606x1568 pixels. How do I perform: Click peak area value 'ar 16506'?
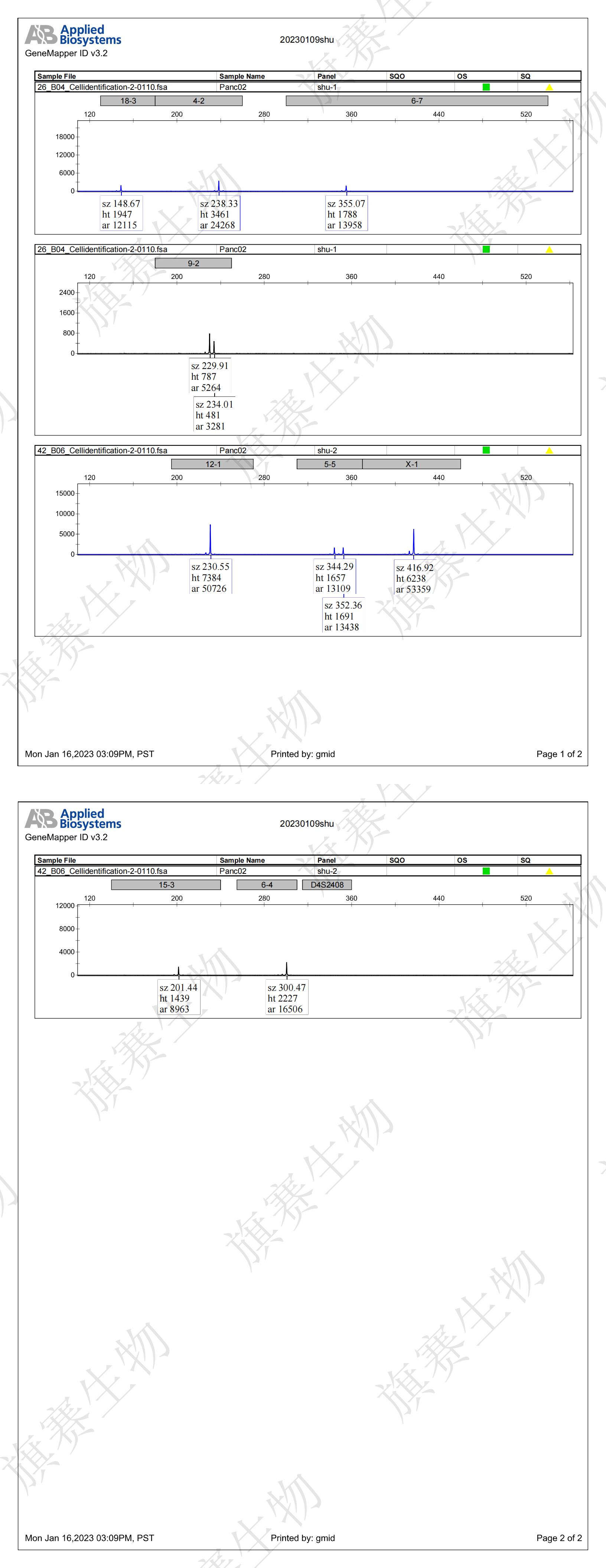point(285,1009)
